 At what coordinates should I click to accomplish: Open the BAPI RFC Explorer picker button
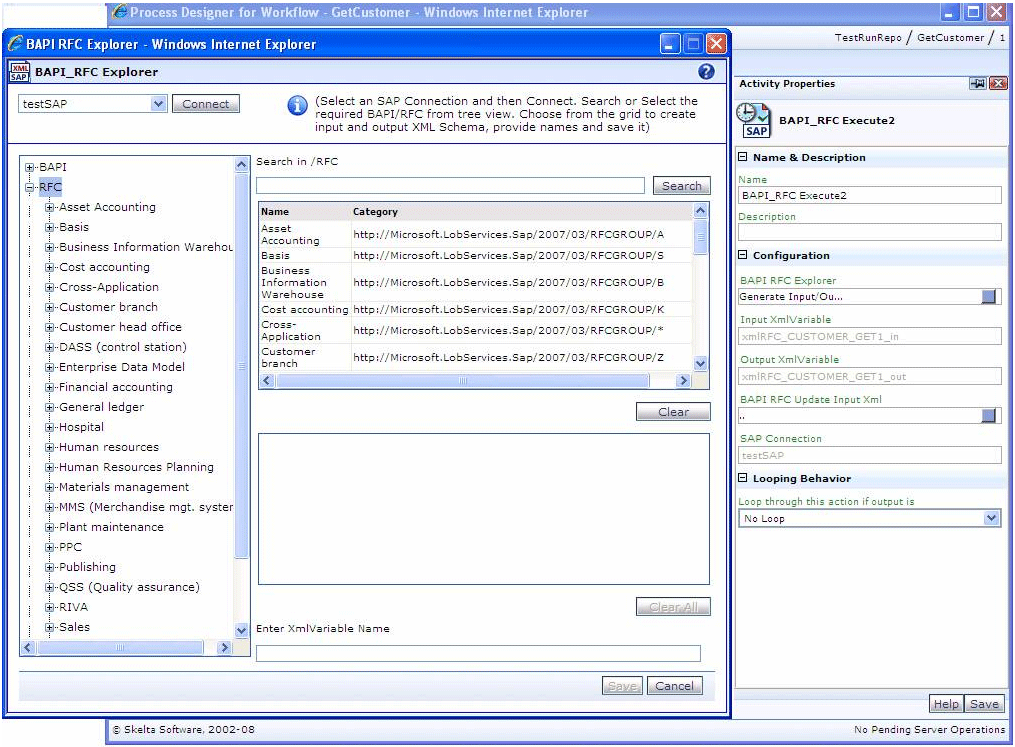tap(989, 297)
